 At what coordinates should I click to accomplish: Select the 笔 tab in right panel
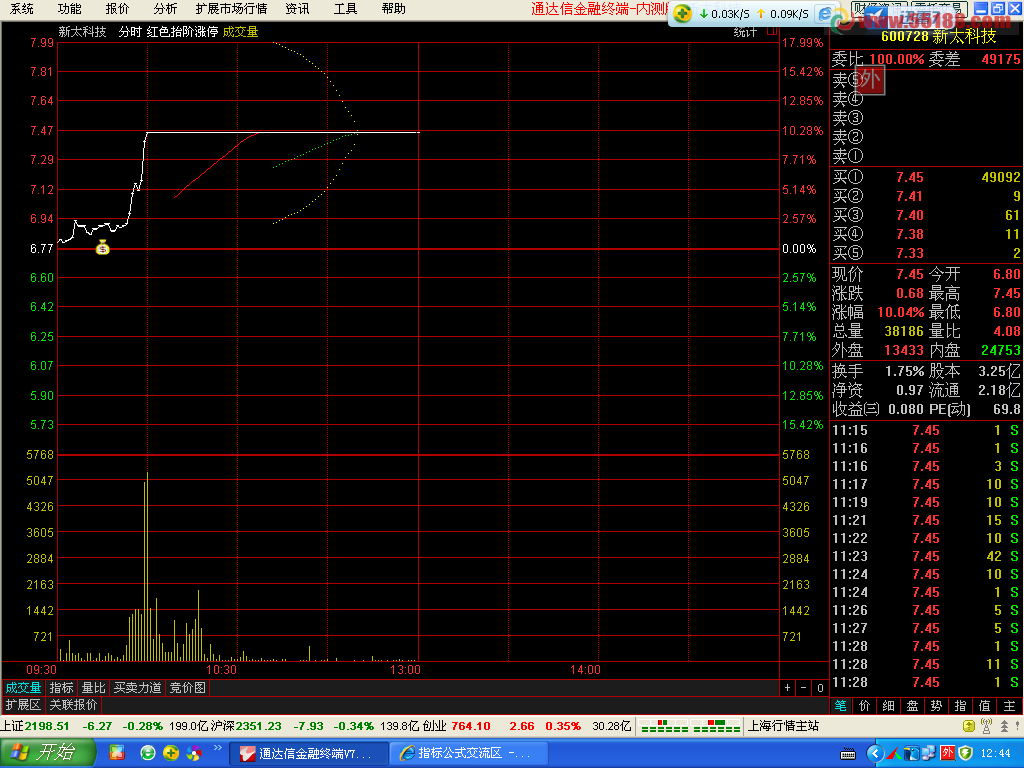coord(840,705)
